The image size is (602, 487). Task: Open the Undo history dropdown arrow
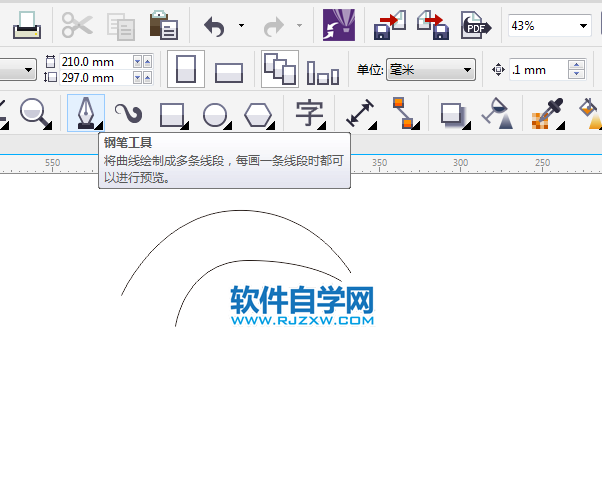(x=241, y=25)
